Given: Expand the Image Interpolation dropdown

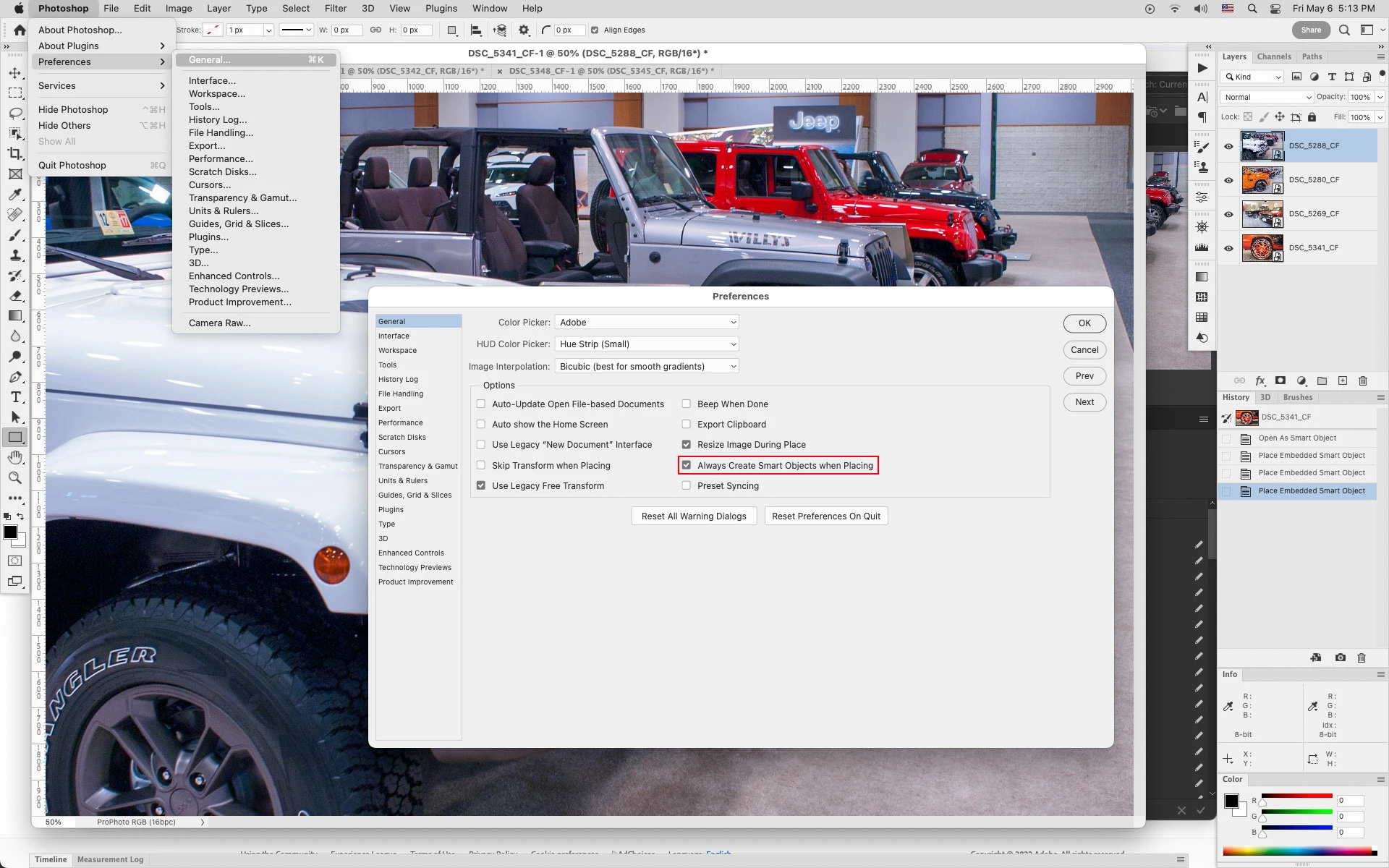Looking at the screenshot, I should [x=647, y=367].
